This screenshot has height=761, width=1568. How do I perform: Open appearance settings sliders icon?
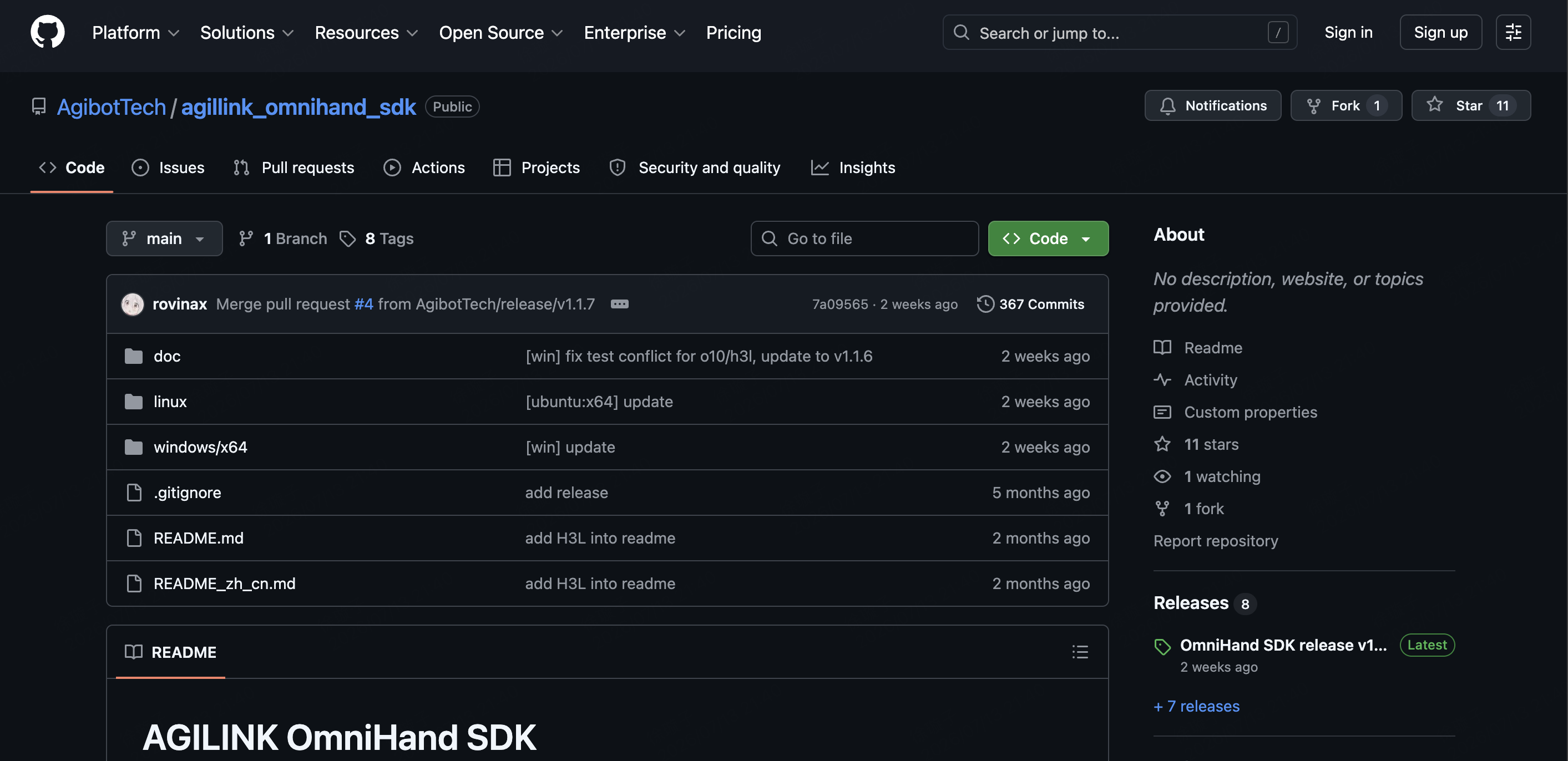click(1513, 32)
